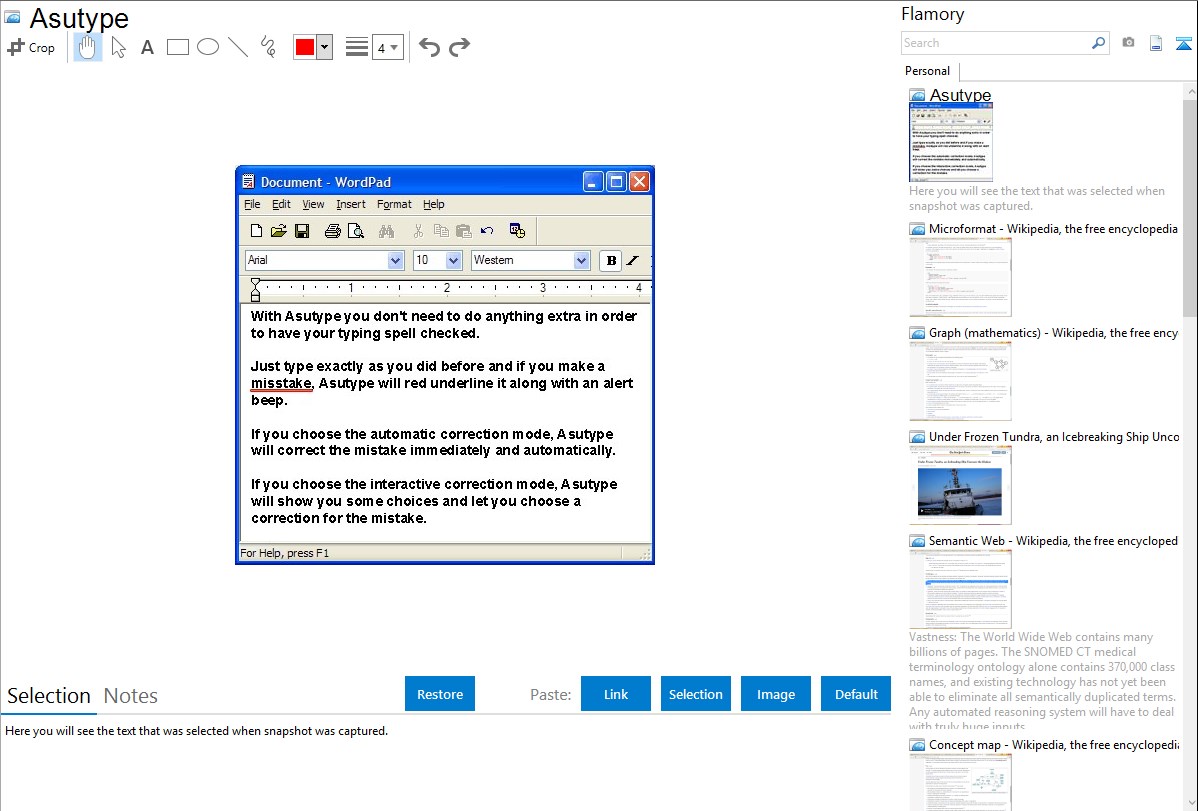1198x811 pixels.
Task: Click the blue collapse panel icon
Action: coord(1183,43)
